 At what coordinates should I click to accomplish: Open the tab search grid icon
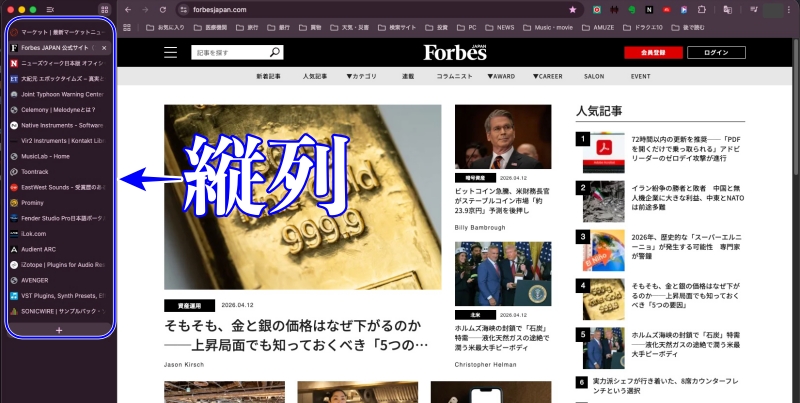(104, 9)
